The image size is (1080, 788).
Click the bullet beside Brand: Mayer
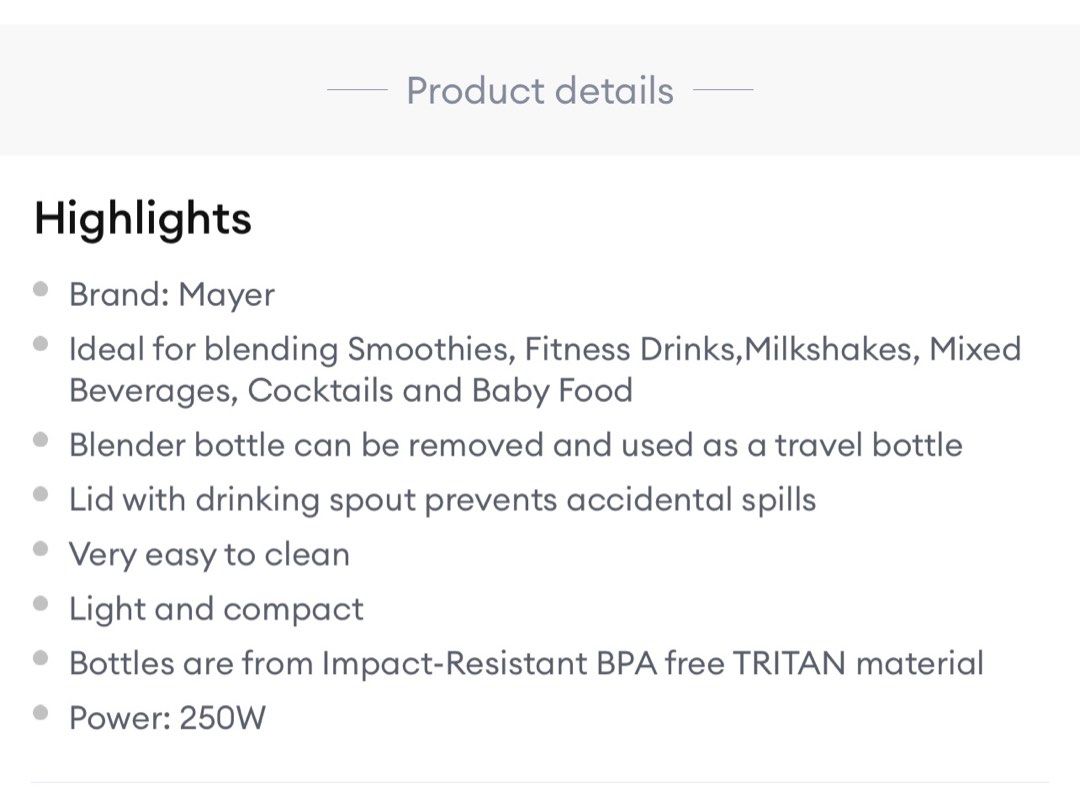41,290
